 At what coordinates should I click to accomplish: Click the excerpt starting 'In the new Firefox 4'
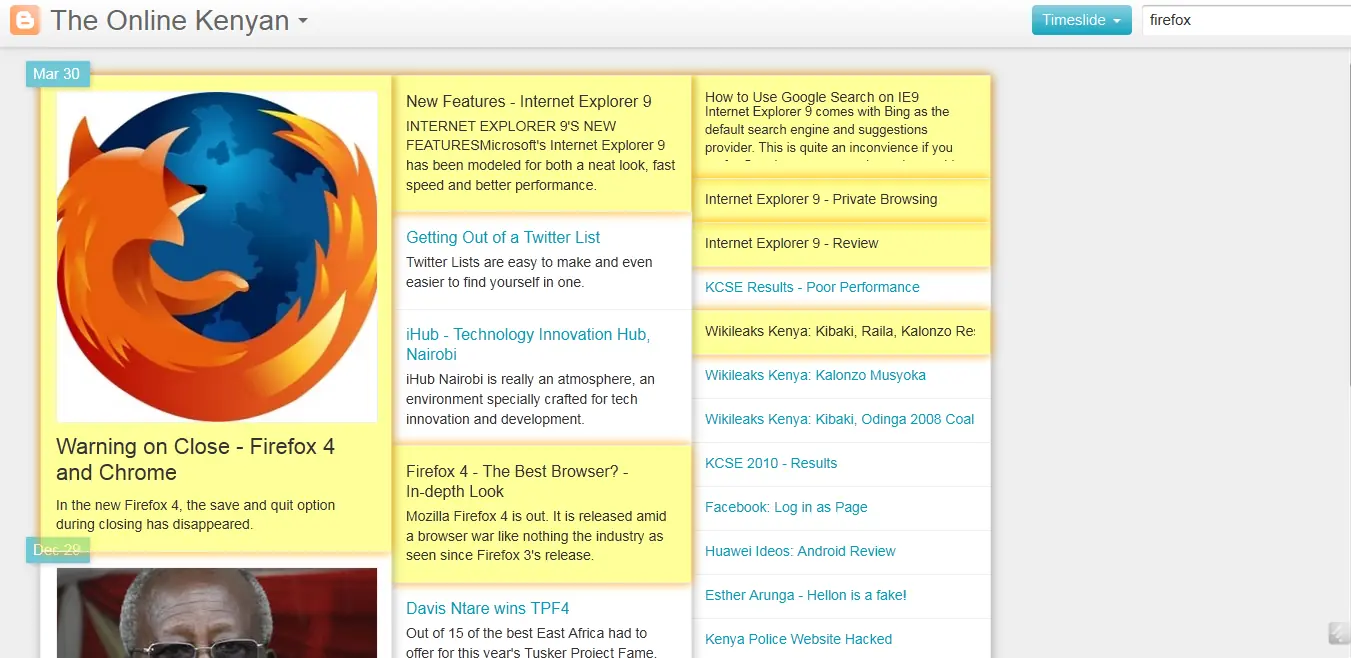point(196,514)
